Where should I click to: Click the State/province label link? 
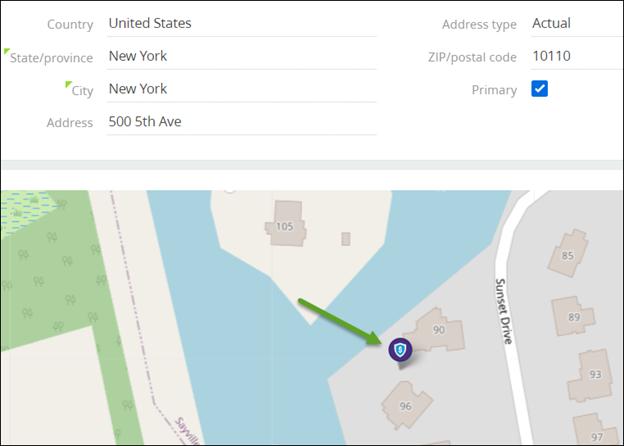tap(51, 58)
